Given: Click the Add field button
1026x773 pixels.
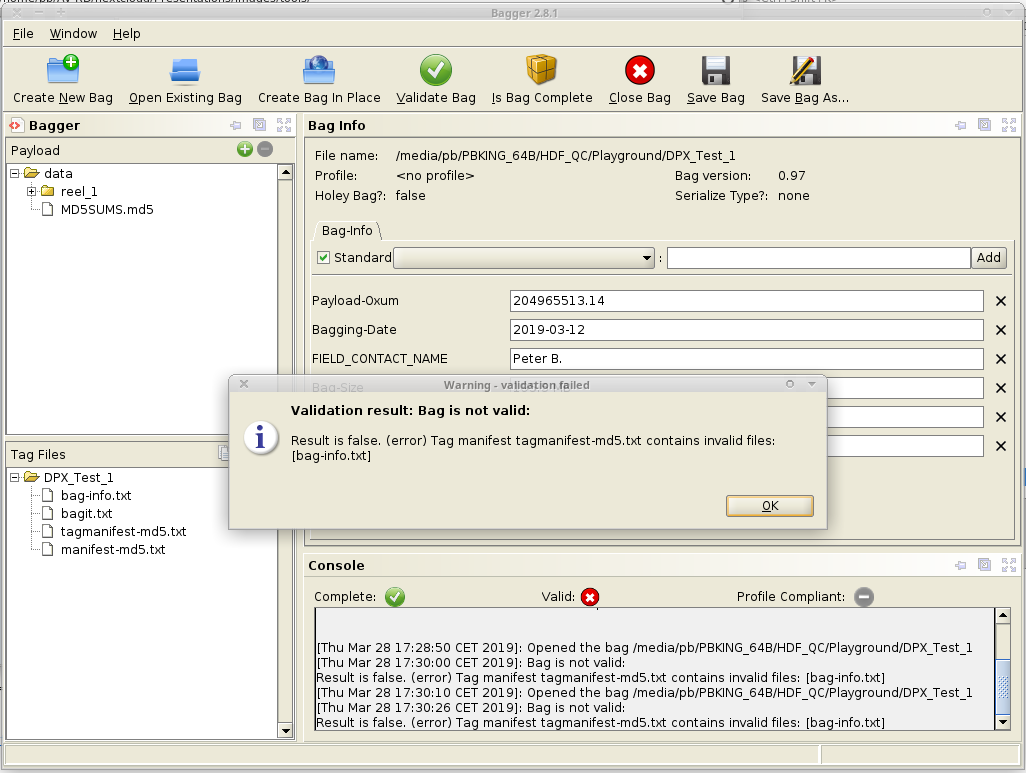Looking at the screenshot, I should coord(988,258).
